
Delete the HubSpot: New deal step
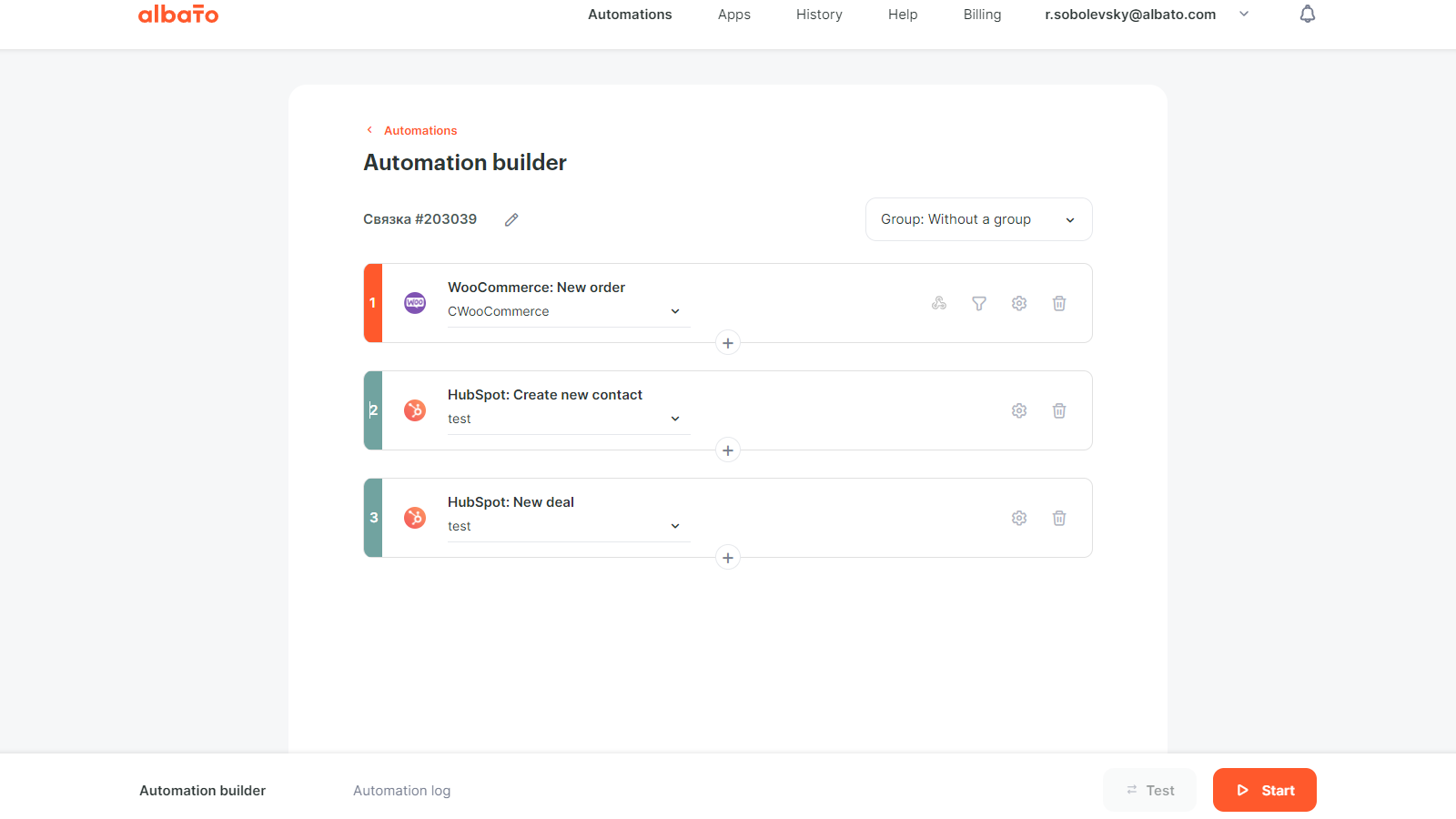click(x=1058, y=518)
